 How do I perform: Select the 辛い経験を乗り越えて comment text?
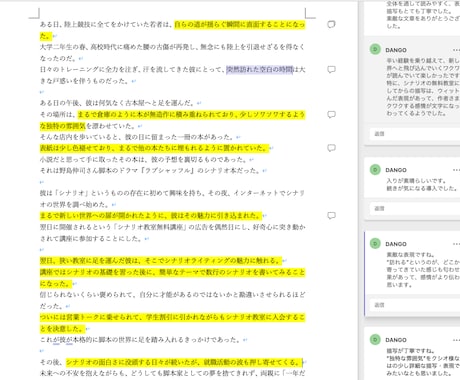click(423, 87)
